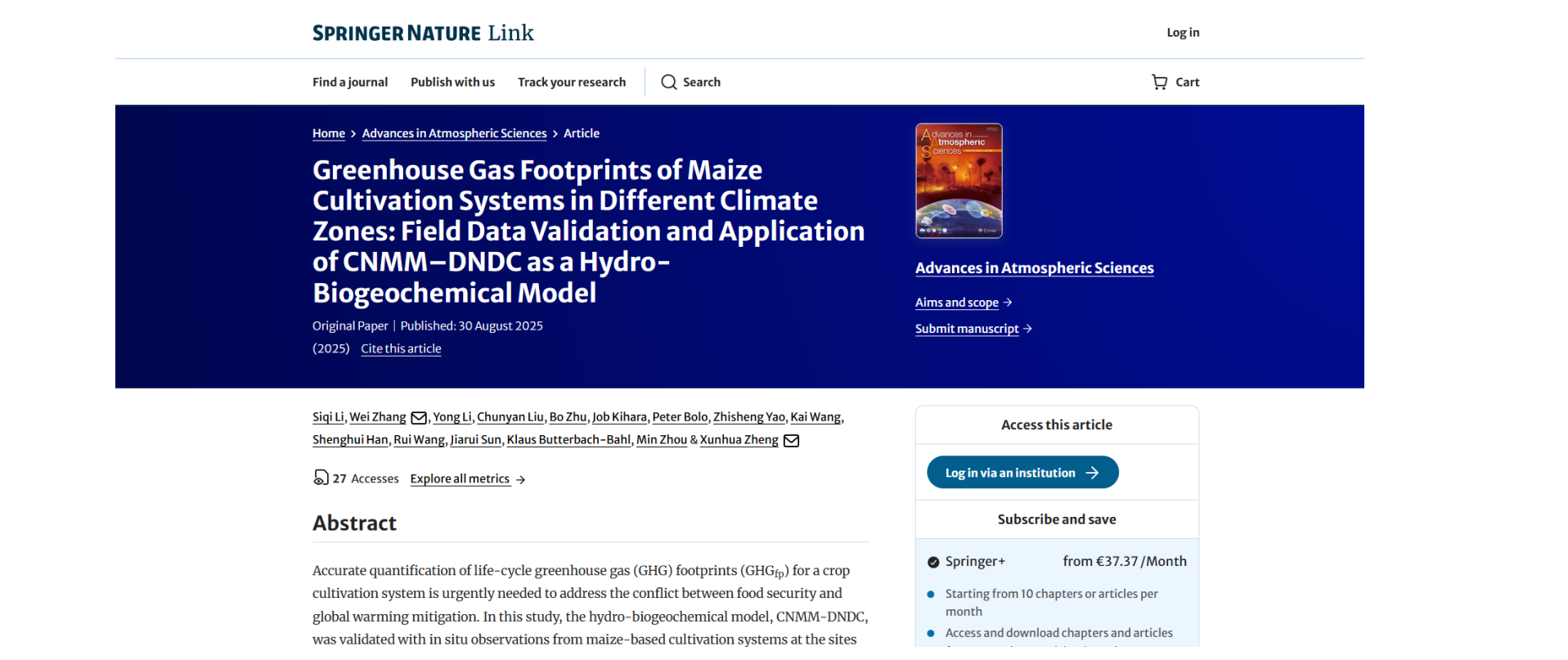Click the envelope icon beside Wei Zhang
Image resolution: width=1568 pixels, height=660 pixels.
419,418
